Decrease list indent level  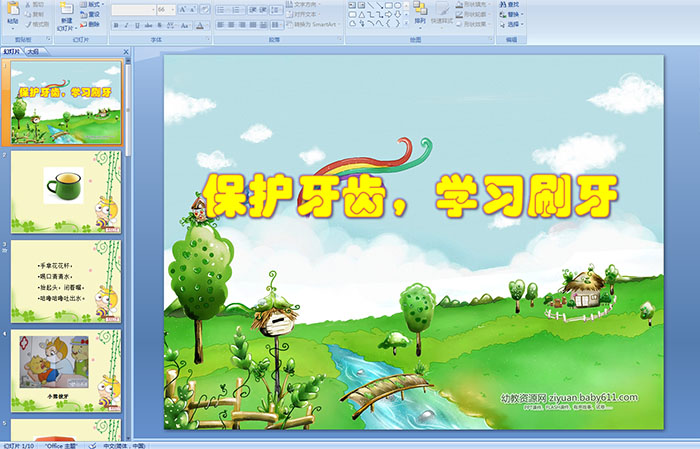[253, 10]
